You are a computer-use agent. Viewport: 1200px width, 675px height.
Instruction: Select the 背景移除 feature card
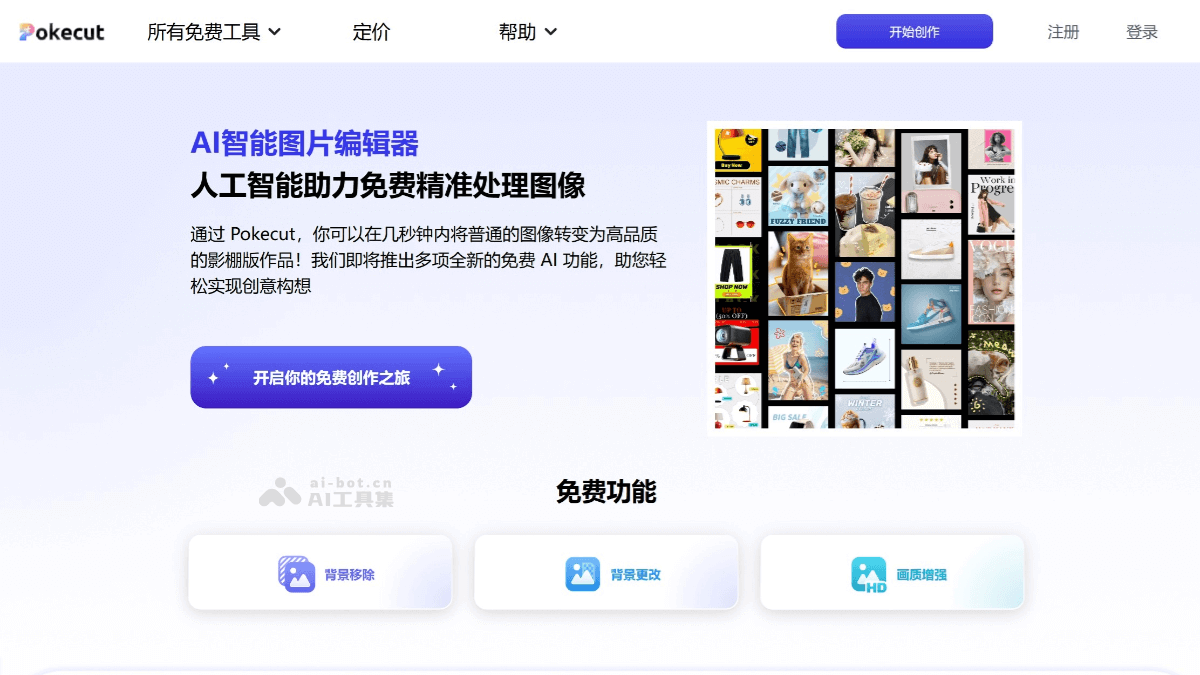click(x=319, y=574)
